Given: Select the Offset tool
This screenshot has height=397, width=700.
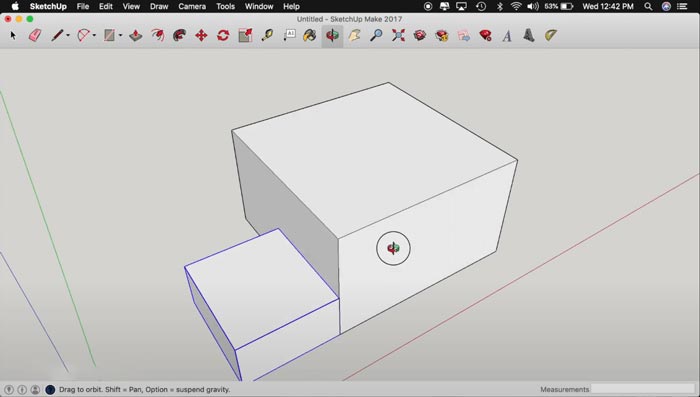Looking at the screenshot, I should [x=158, y=35].
